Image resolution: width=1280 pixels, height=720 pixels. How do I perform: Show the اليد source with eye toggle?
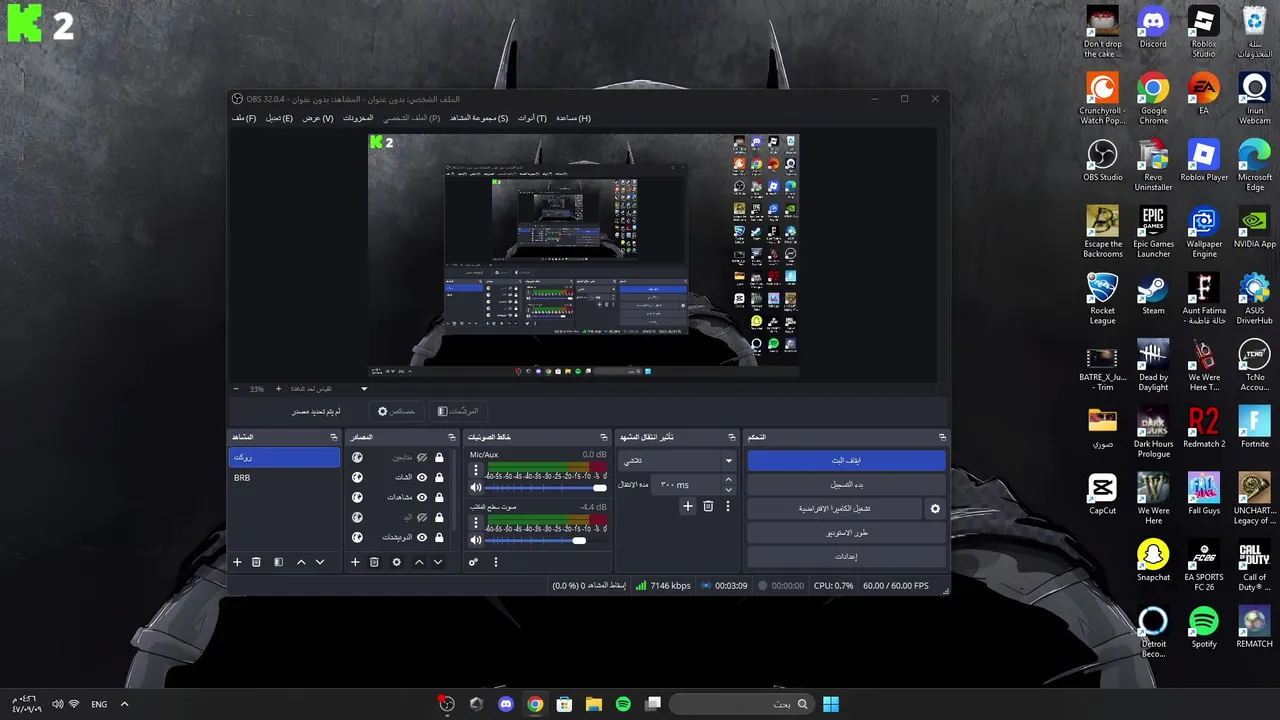[422, 517]
